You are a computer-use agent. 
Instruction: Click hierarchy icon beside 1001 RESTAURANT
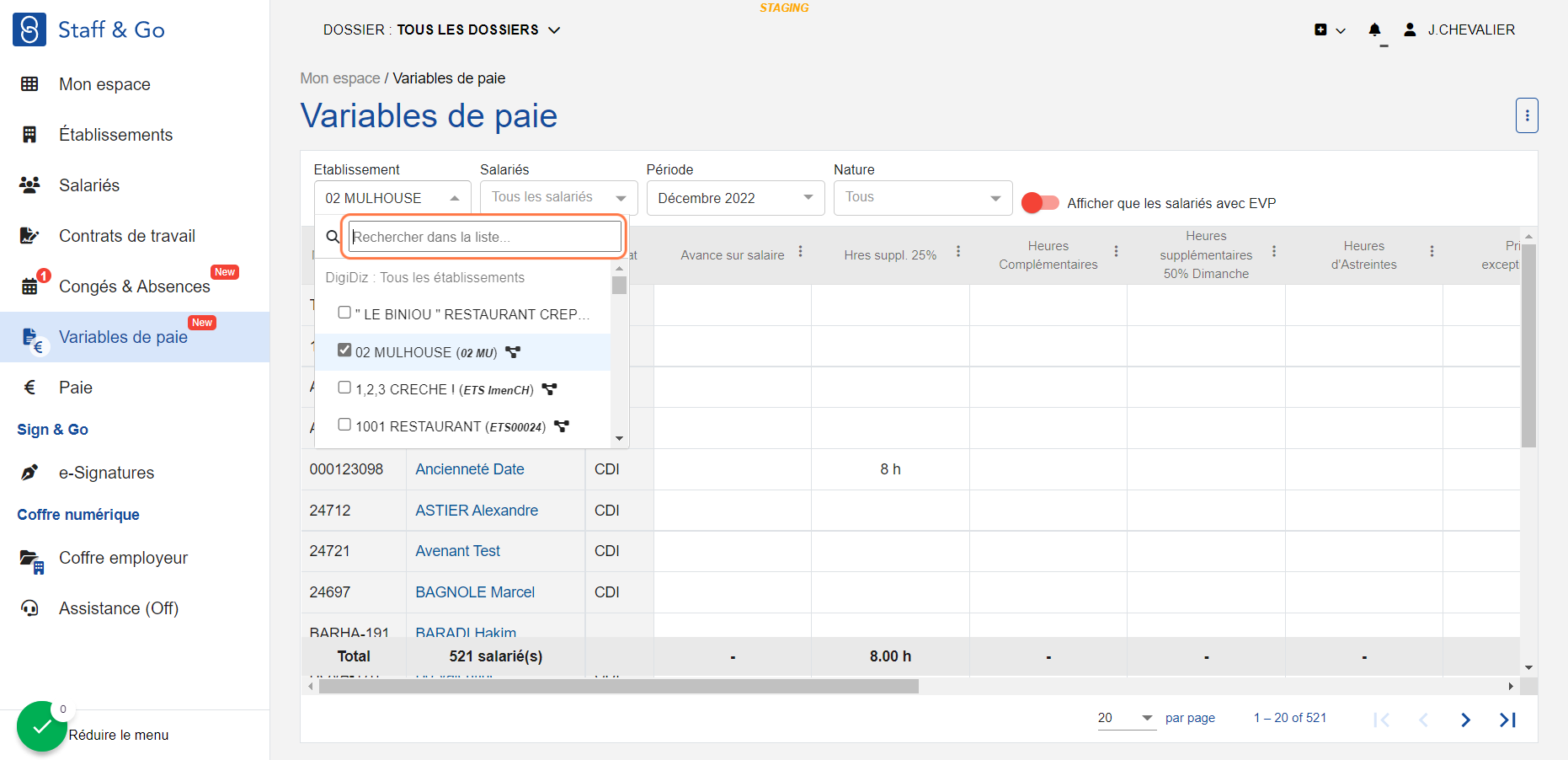coord(562,426)
